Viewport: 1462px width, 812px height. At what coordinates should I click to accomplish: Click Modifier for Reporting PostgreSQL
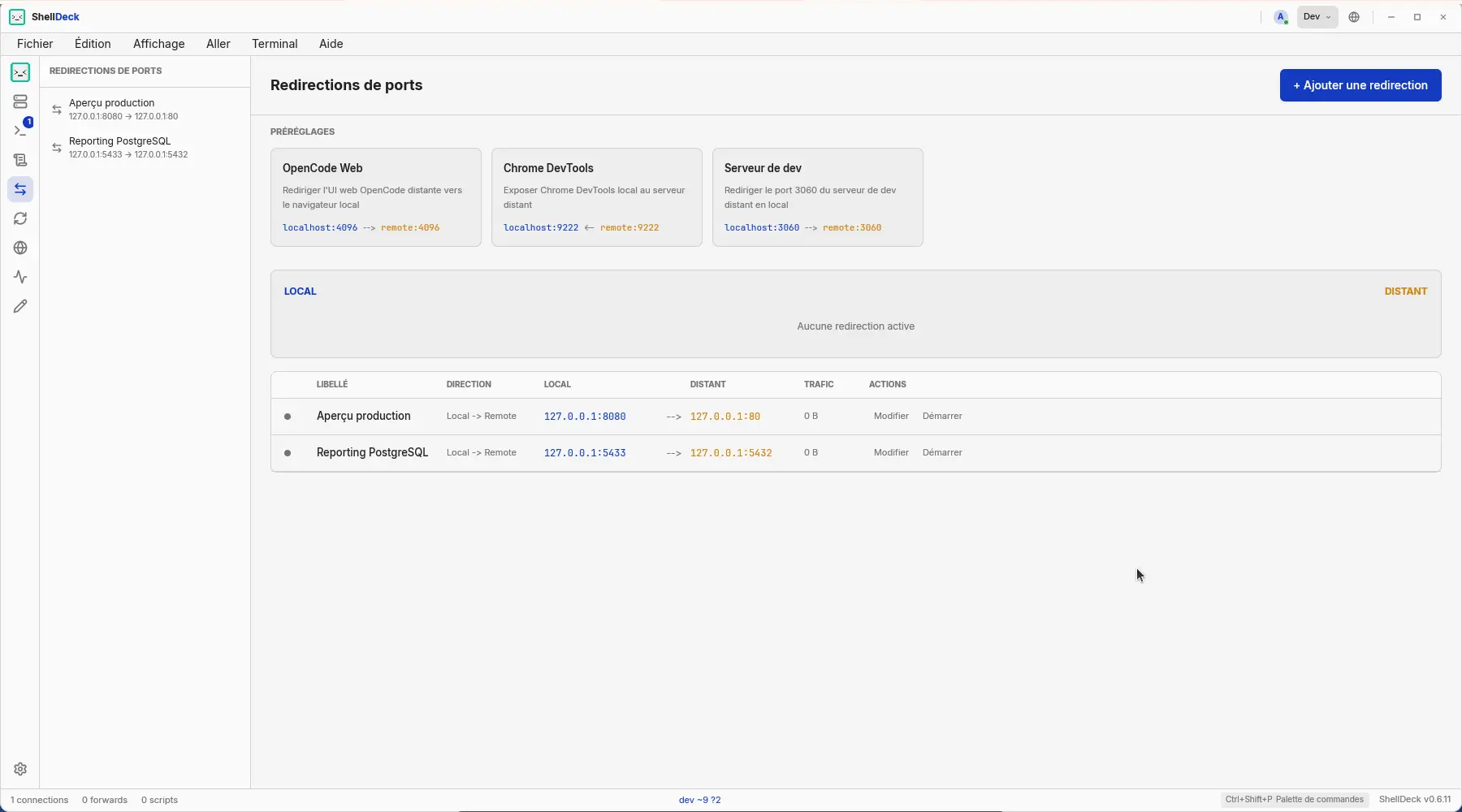tap(891, 452)
